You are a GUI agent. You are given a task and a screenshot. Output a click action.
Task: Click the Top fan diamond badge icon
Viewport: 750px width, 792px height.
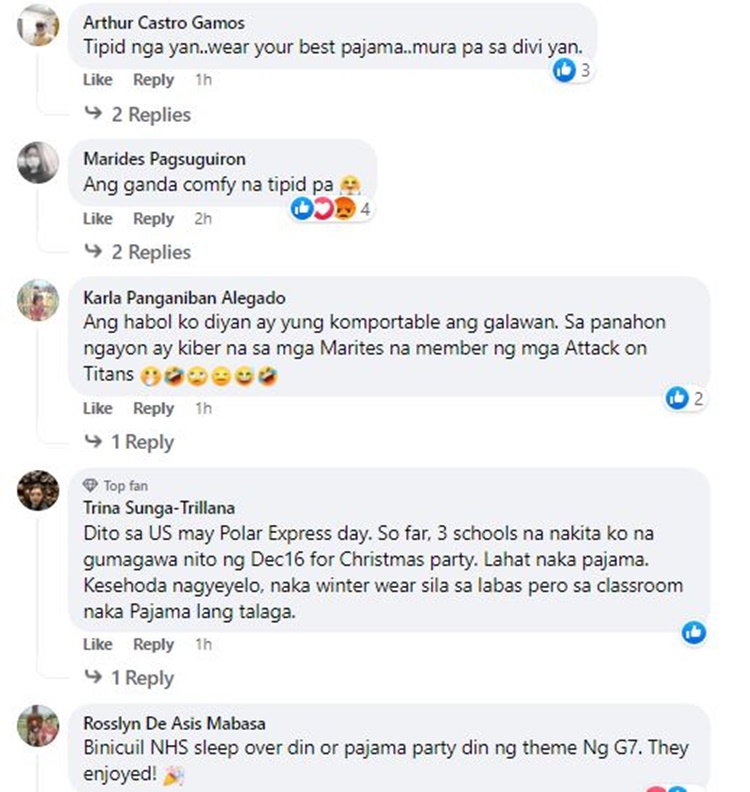click(x=90, y=486)
